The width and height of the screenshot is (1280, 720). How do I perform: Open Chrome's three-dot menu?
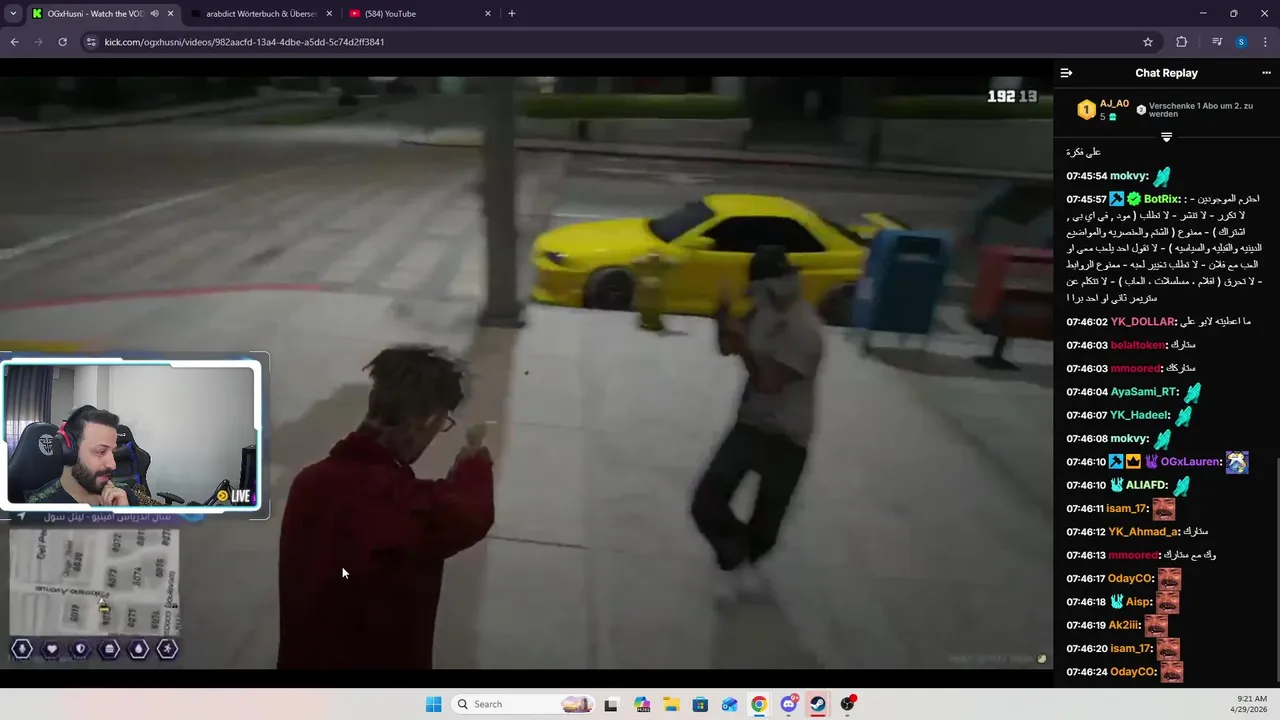pos(1266,42)
